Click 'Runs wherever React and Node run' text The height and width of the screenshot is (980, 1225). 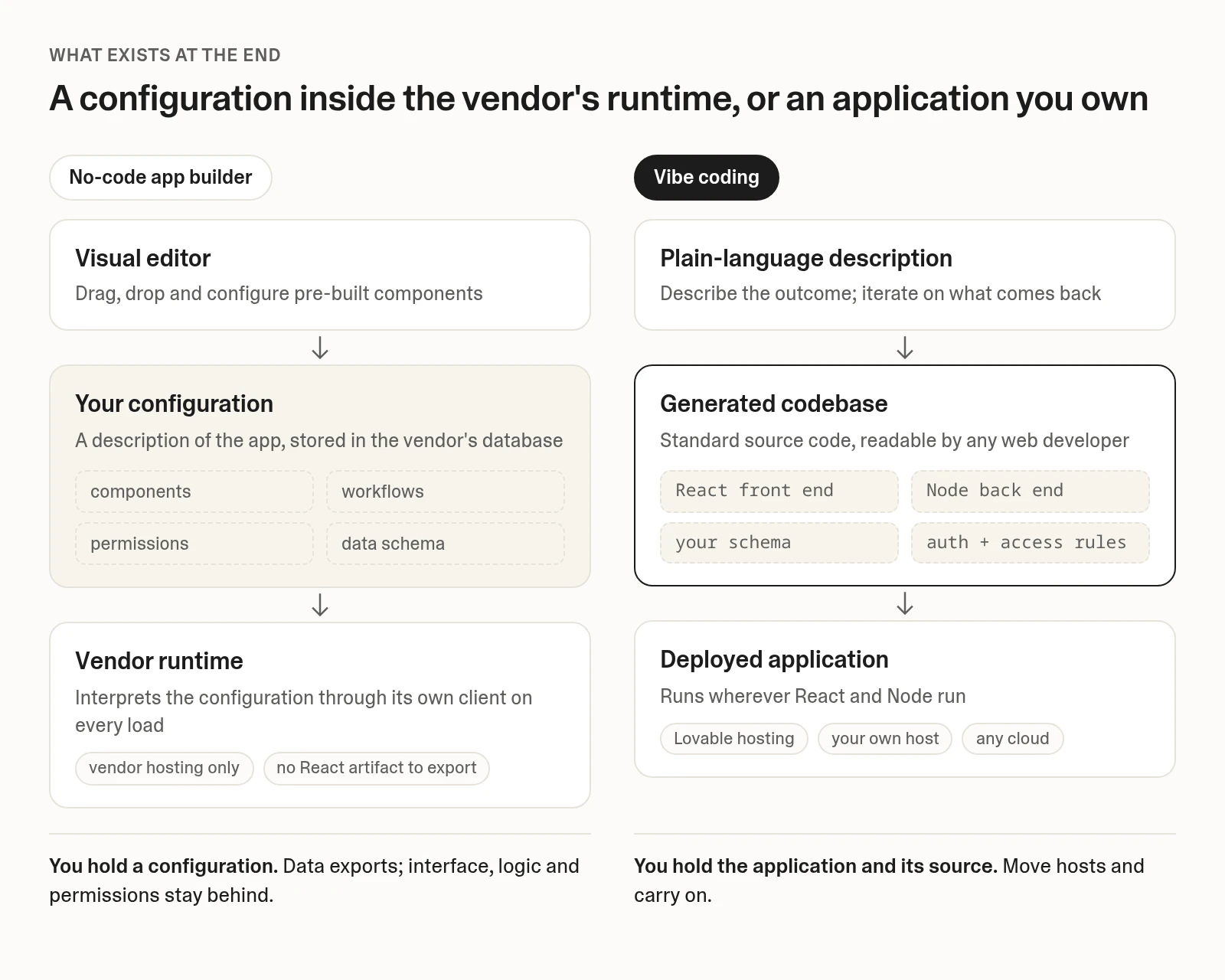tap(812, 696)
